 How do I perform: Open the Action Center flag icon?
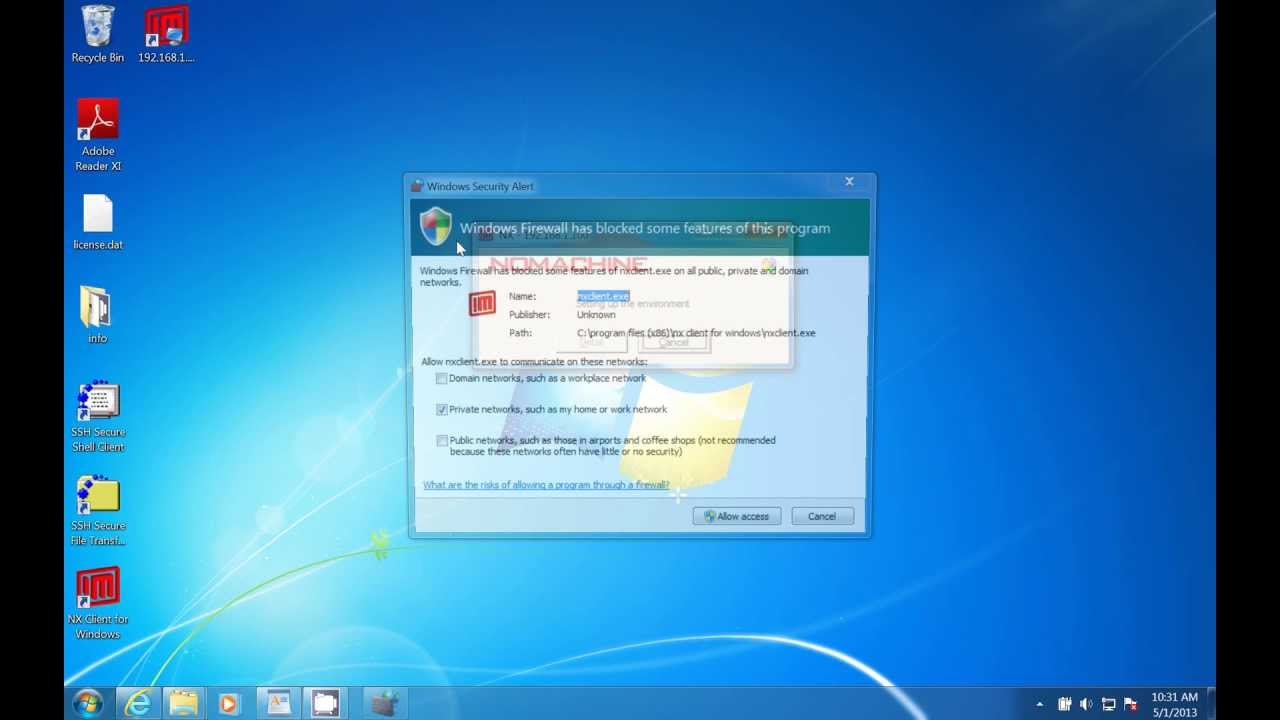(x=1130, y=704)
